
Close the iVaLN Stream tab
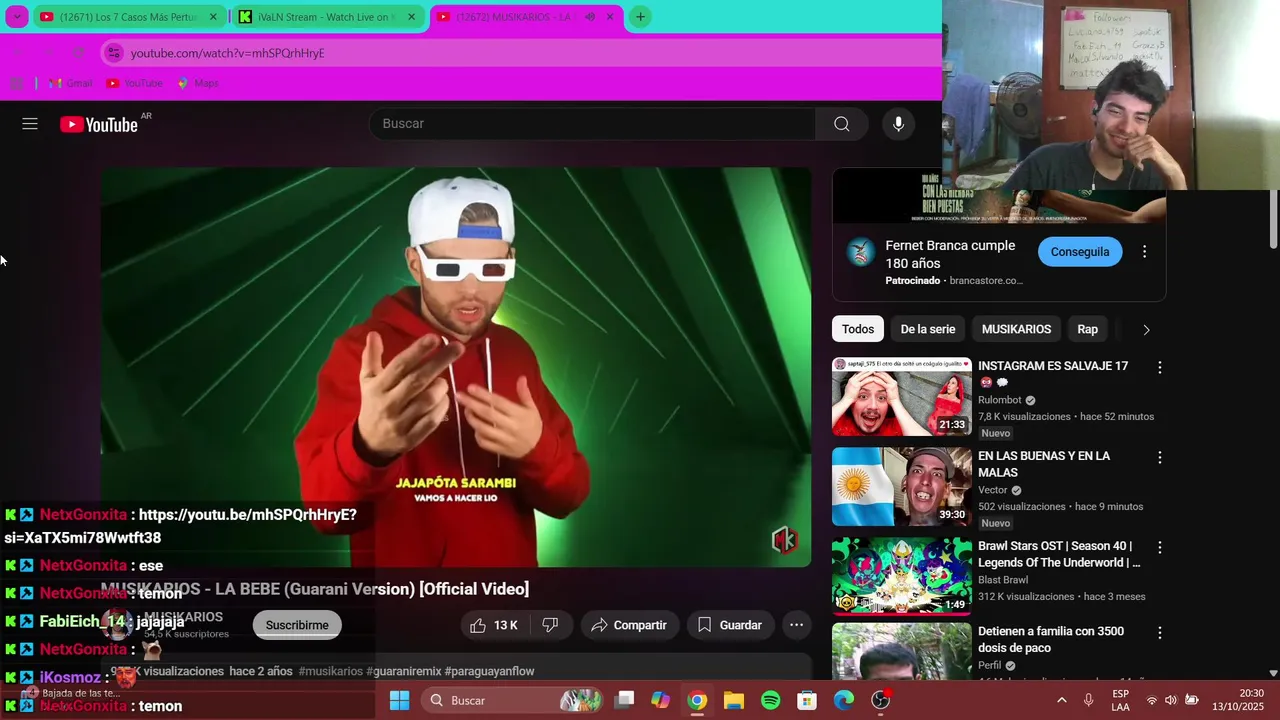coord(411,17)
